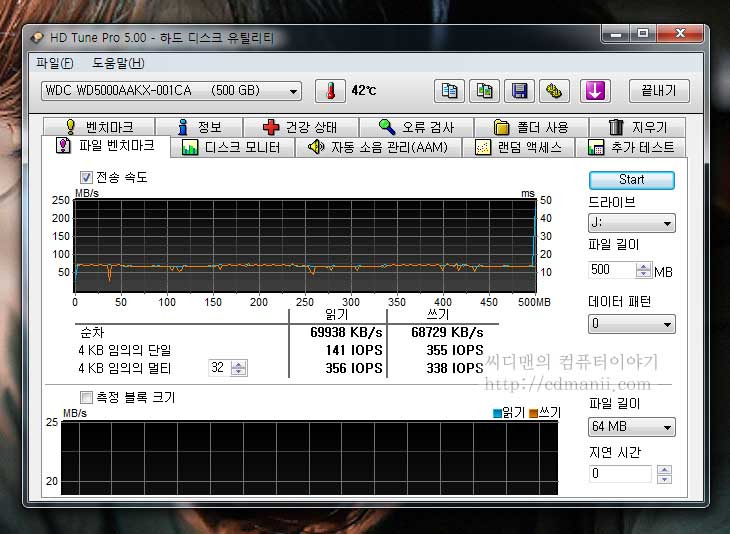This screenshot has width=730, height=534.
Task: Click the 141 IOPS read value
Action: pos(354,350)
